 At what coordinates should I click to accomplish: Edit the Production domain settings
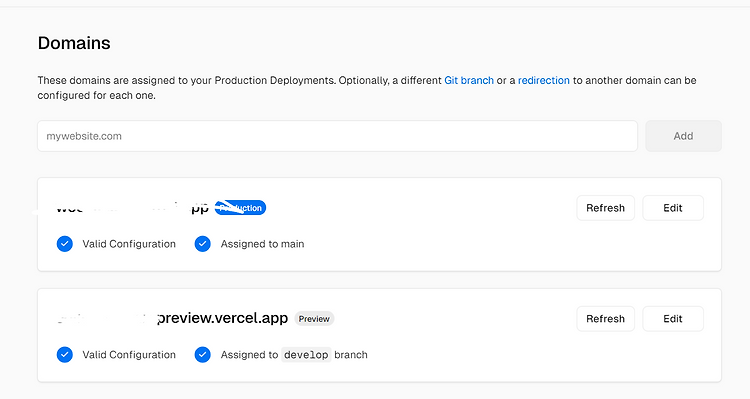point(673,208)
